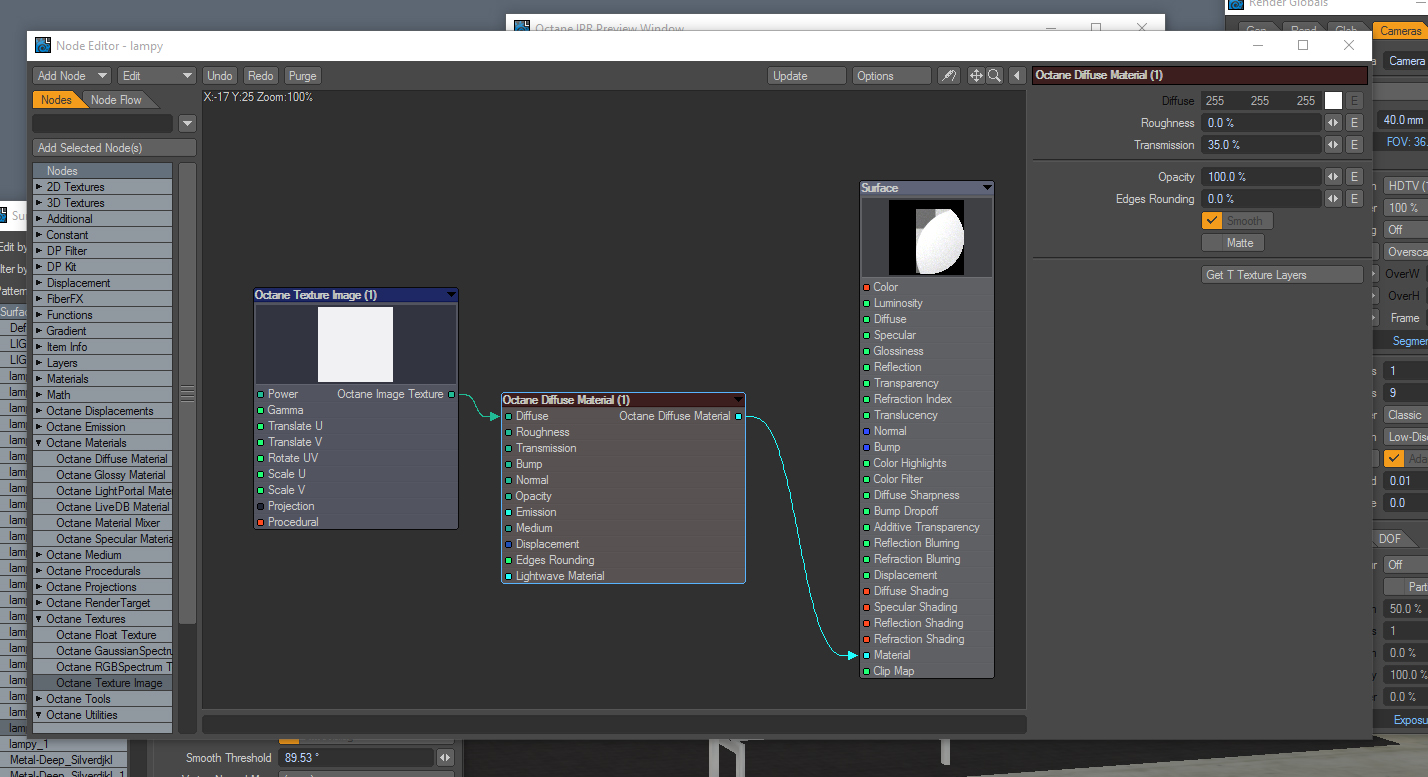This screenshot has height=777, width=1428.
Task: Click Projection input connector on Octane Texture Image
Action: click(x=260, y=506)
